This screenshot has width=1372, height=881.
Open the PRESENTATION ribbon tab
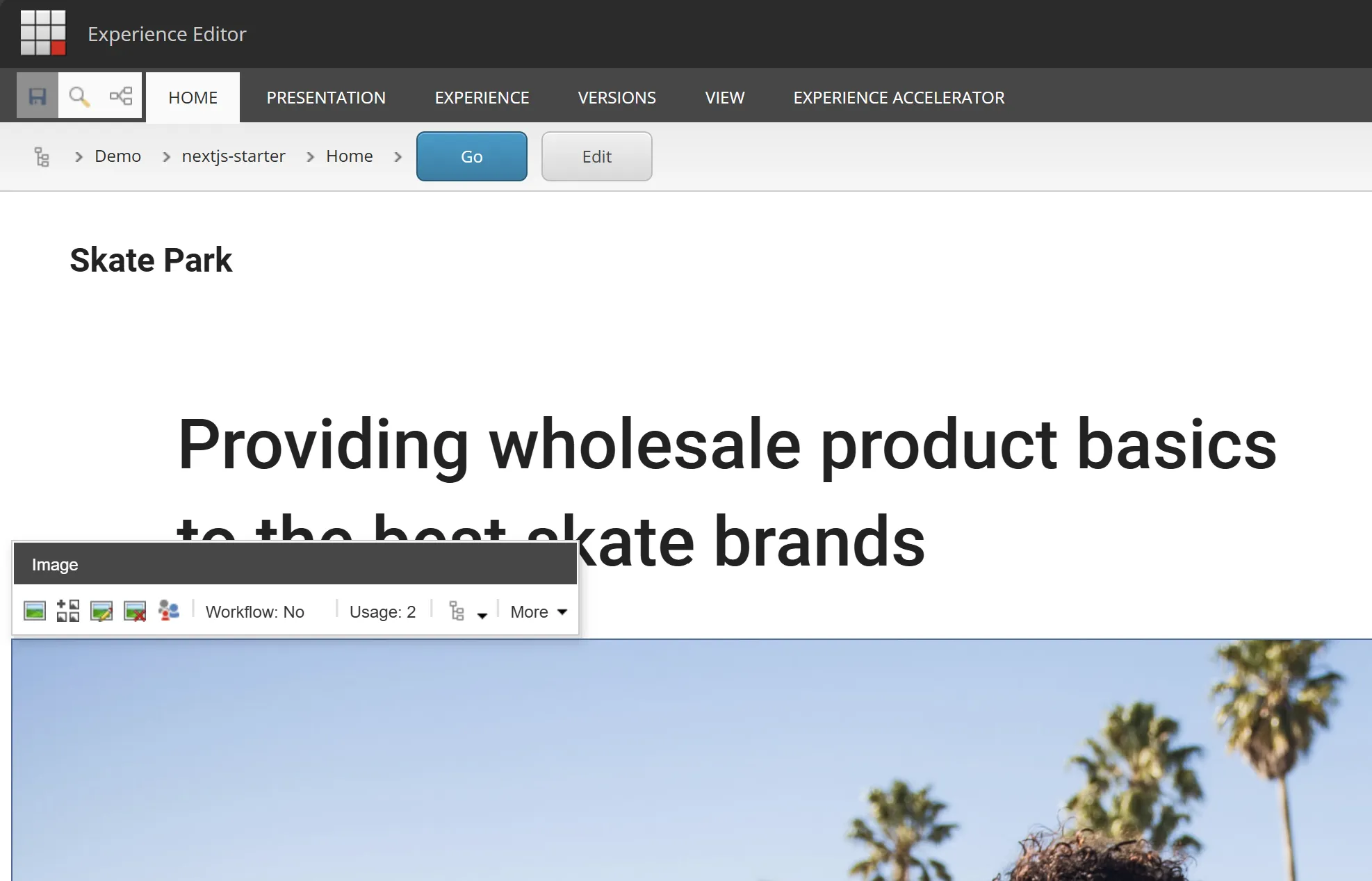(x=326, y=97)
